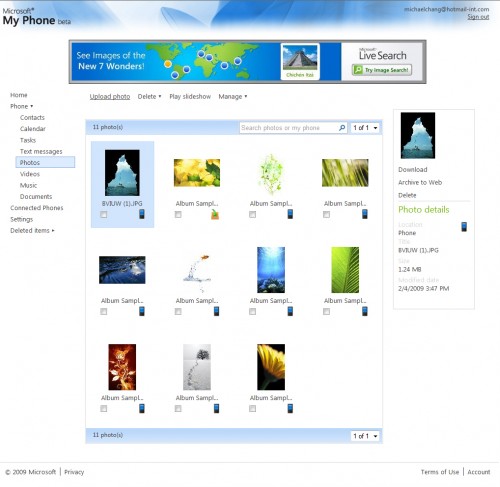This screenshot has width=500, height=487.
Task: Open bottom page selector 1 of 1
Action: pyautogui.click(x=365, y=436)
